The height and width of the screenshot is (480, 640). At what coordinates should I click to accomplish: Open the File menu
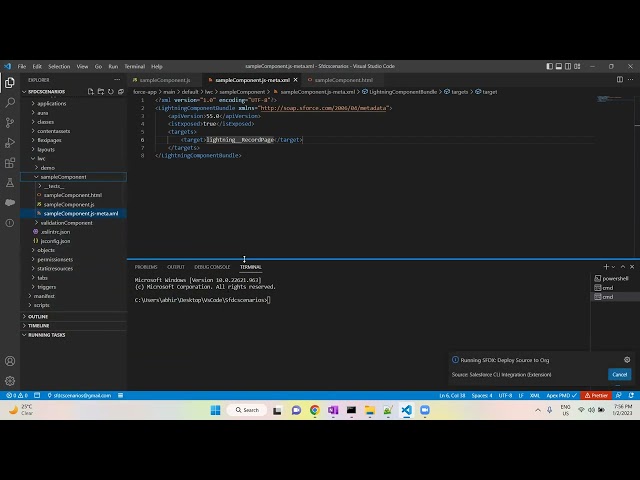coord(22,66)
